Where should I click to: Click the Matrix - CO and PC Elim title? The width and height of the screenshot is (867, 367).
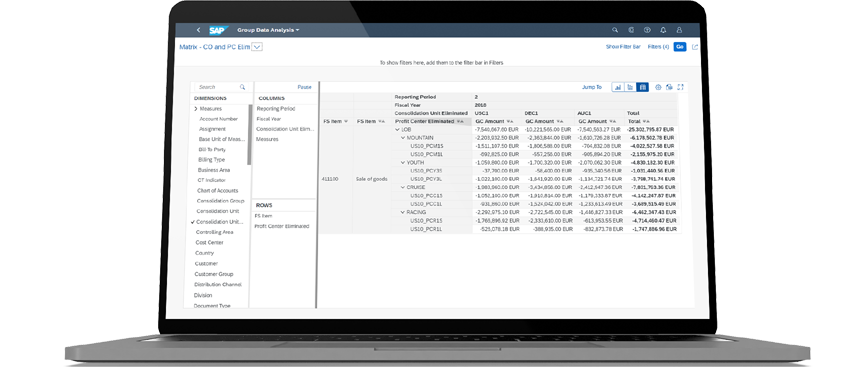(215, 47)
